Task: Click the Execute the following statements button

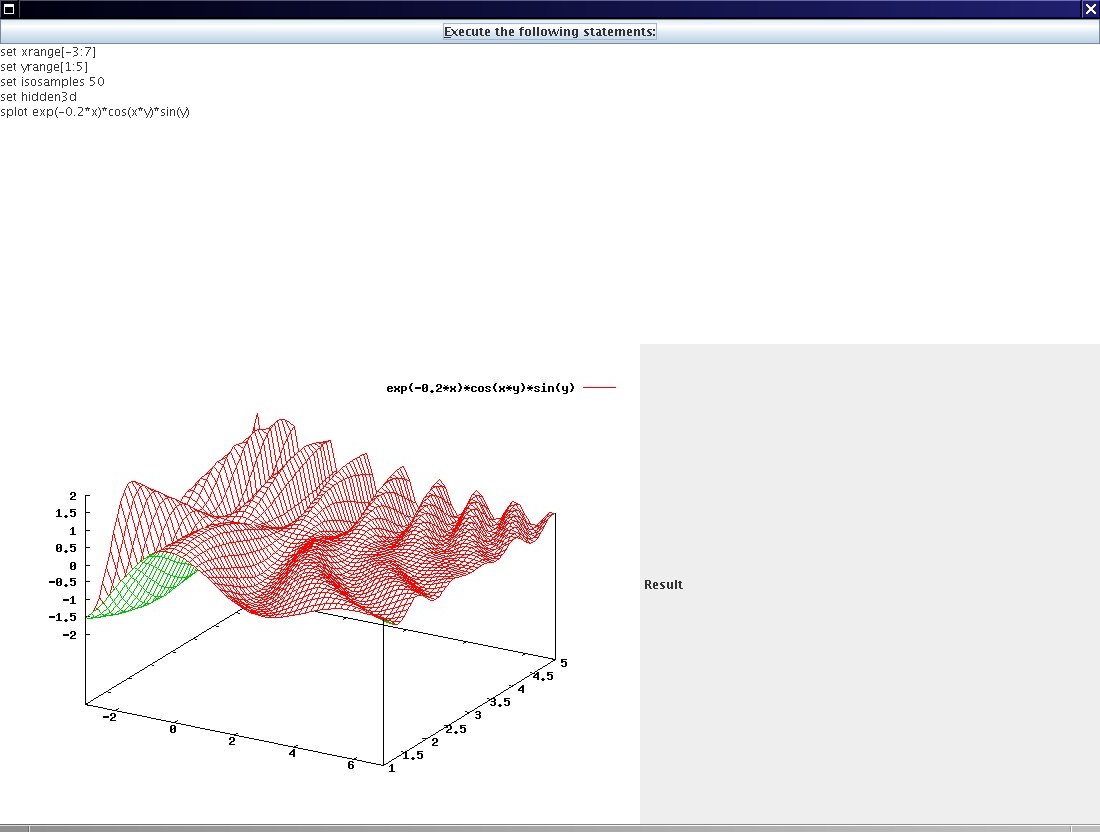Action: tap(550, 32)
